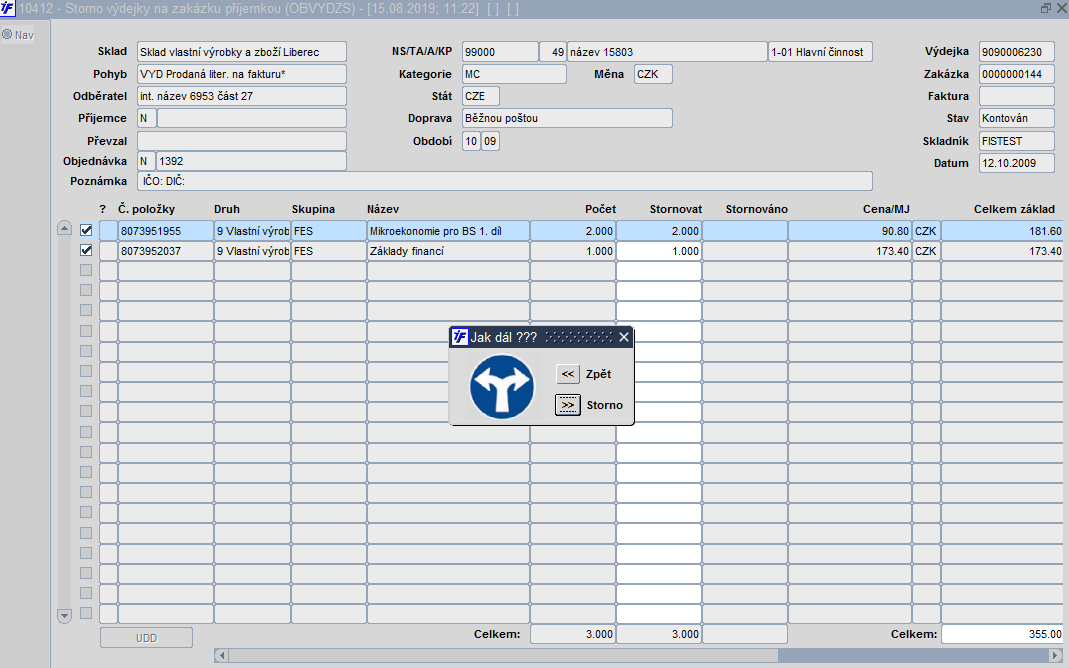The height and width of the screenshot is (668, 1069).
Task: Click the NS field containing 99000
Action: (x=500, y=52)
